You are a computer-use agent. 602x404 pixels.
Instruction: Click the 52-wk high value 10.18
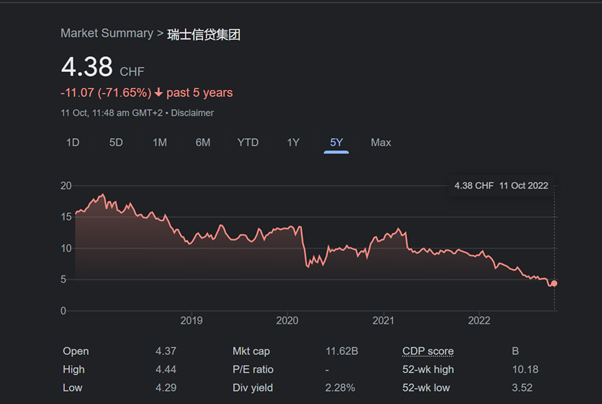[525, 369]
